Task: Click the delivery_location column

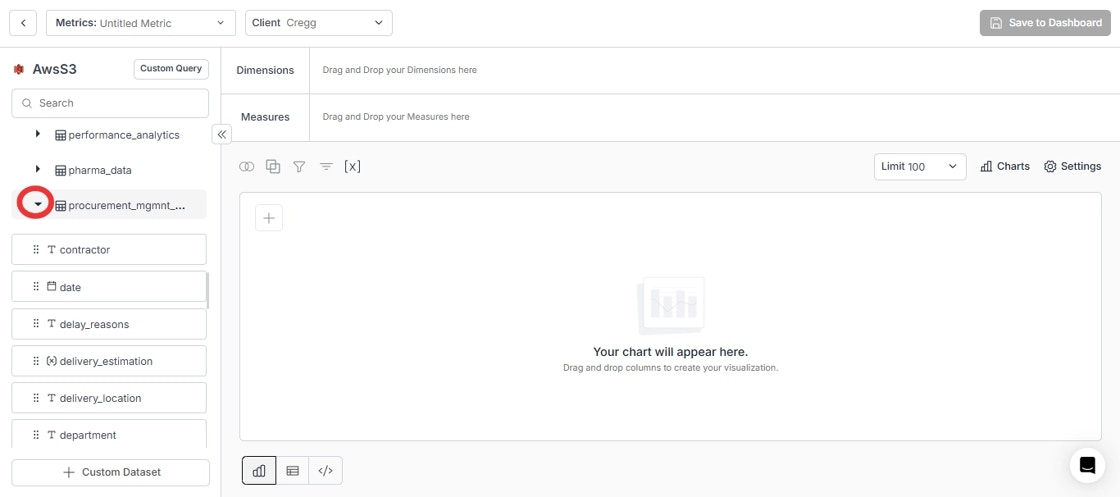Action: [109, 398]
